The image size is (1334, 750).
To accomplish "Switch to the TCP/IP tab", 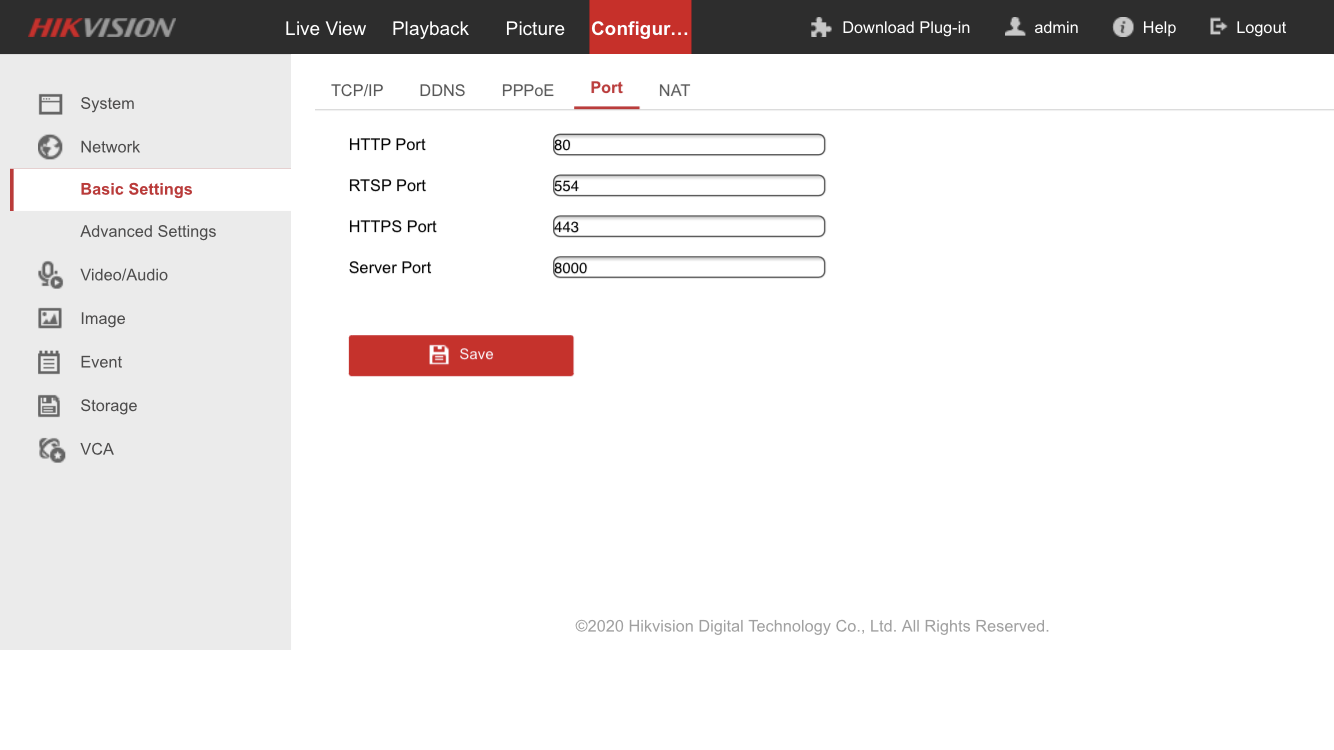I will pos(357,90).
